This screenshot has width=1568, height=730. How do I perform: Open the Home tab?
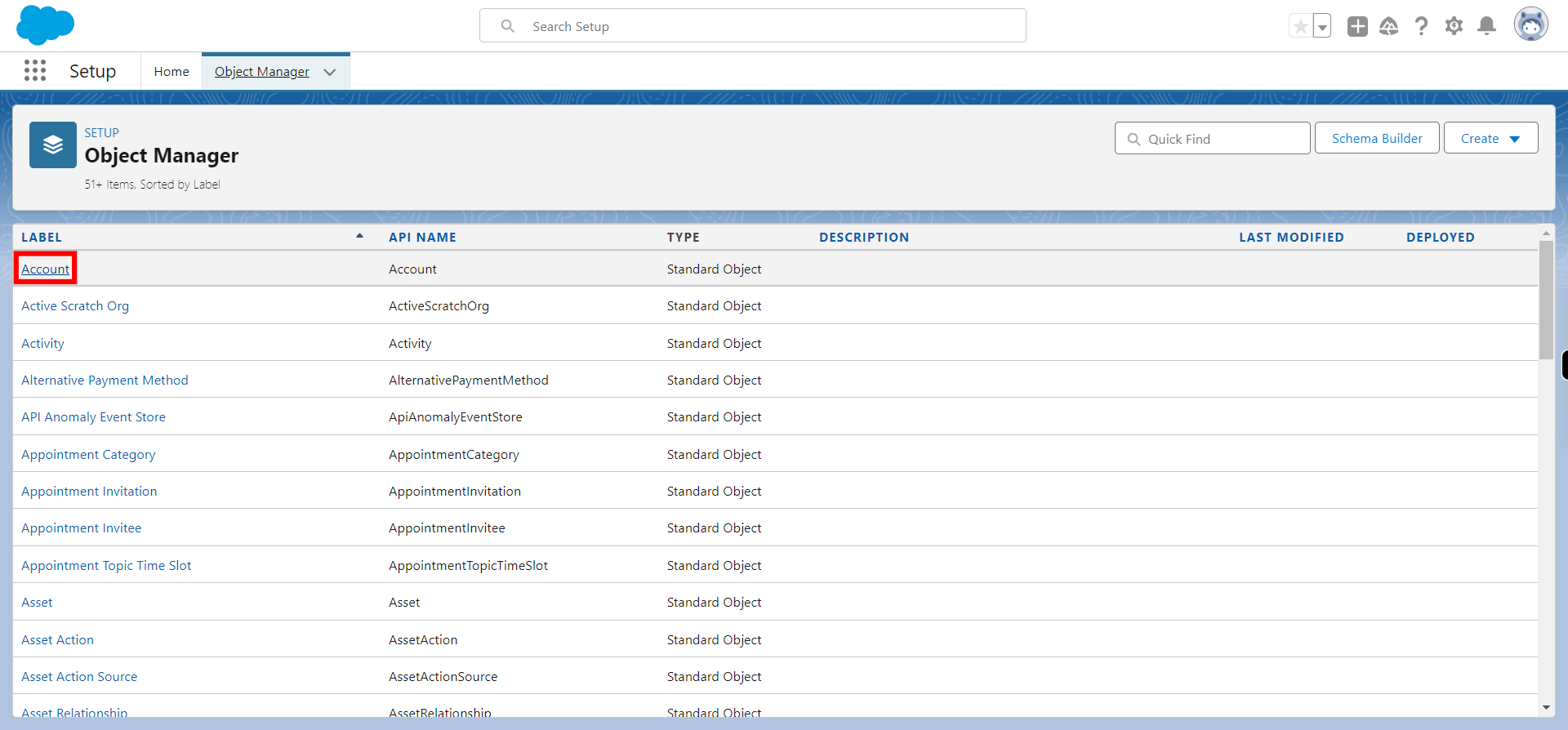[x=171, y=72]
